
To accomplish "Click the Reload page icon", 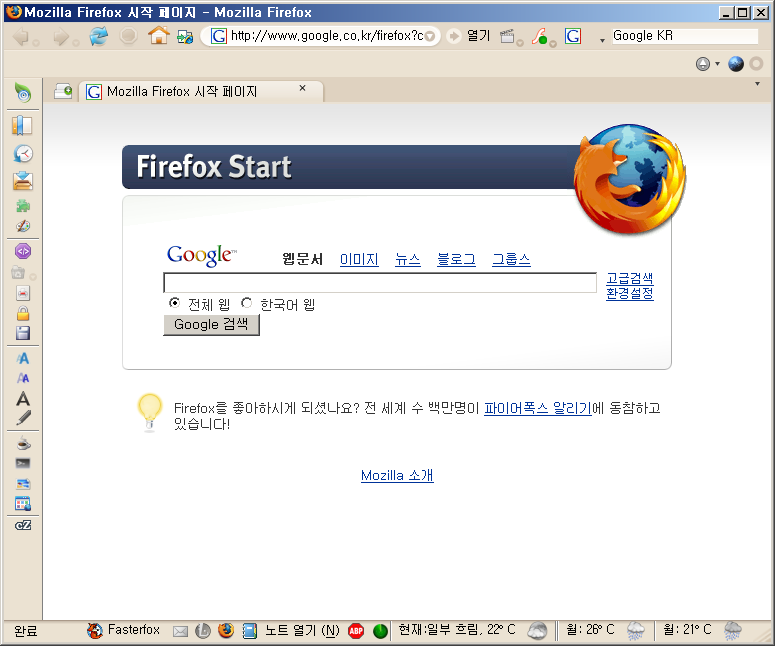I will coord(98,37).
